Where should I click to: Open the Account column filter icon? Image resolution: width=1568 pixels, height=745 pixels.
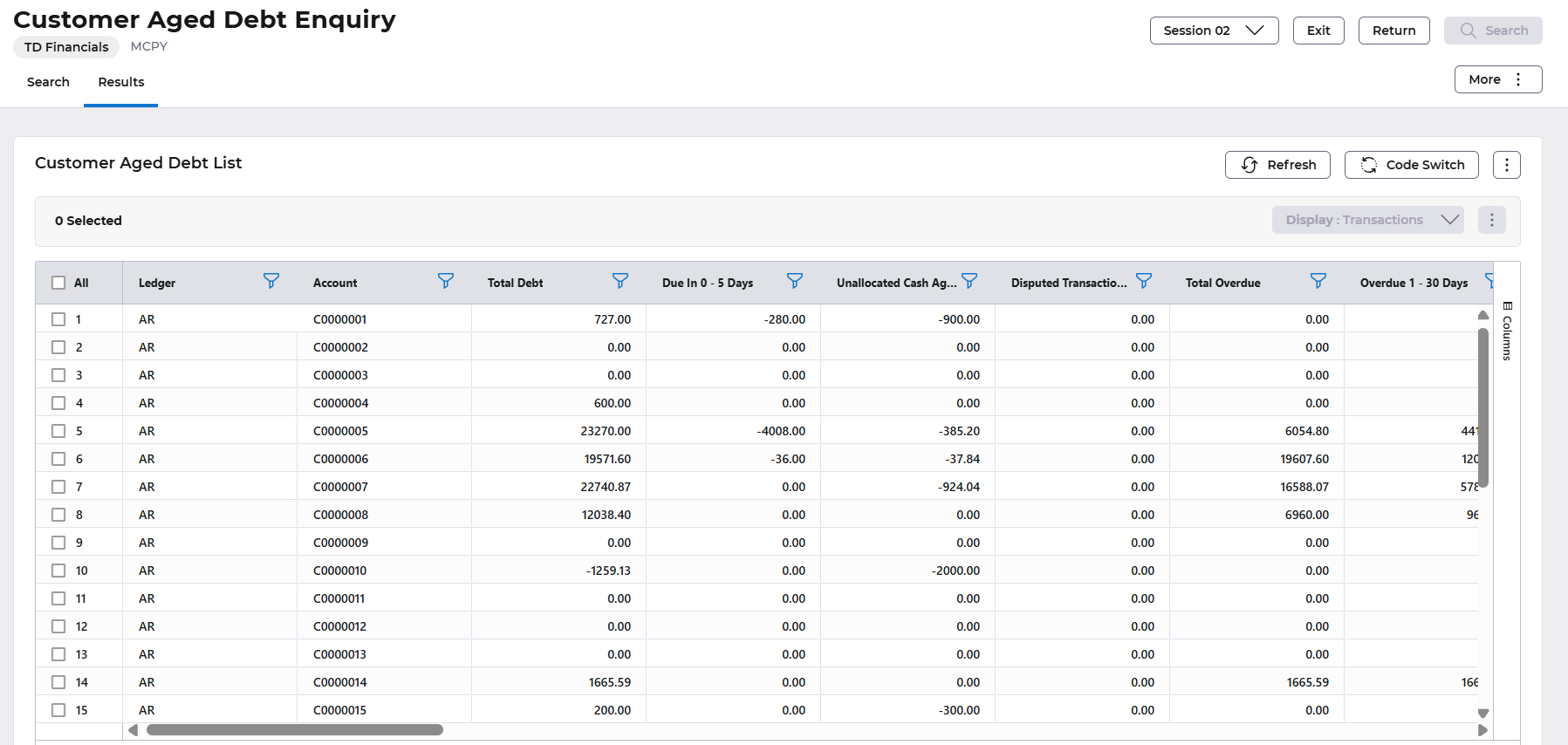(446, 281)
